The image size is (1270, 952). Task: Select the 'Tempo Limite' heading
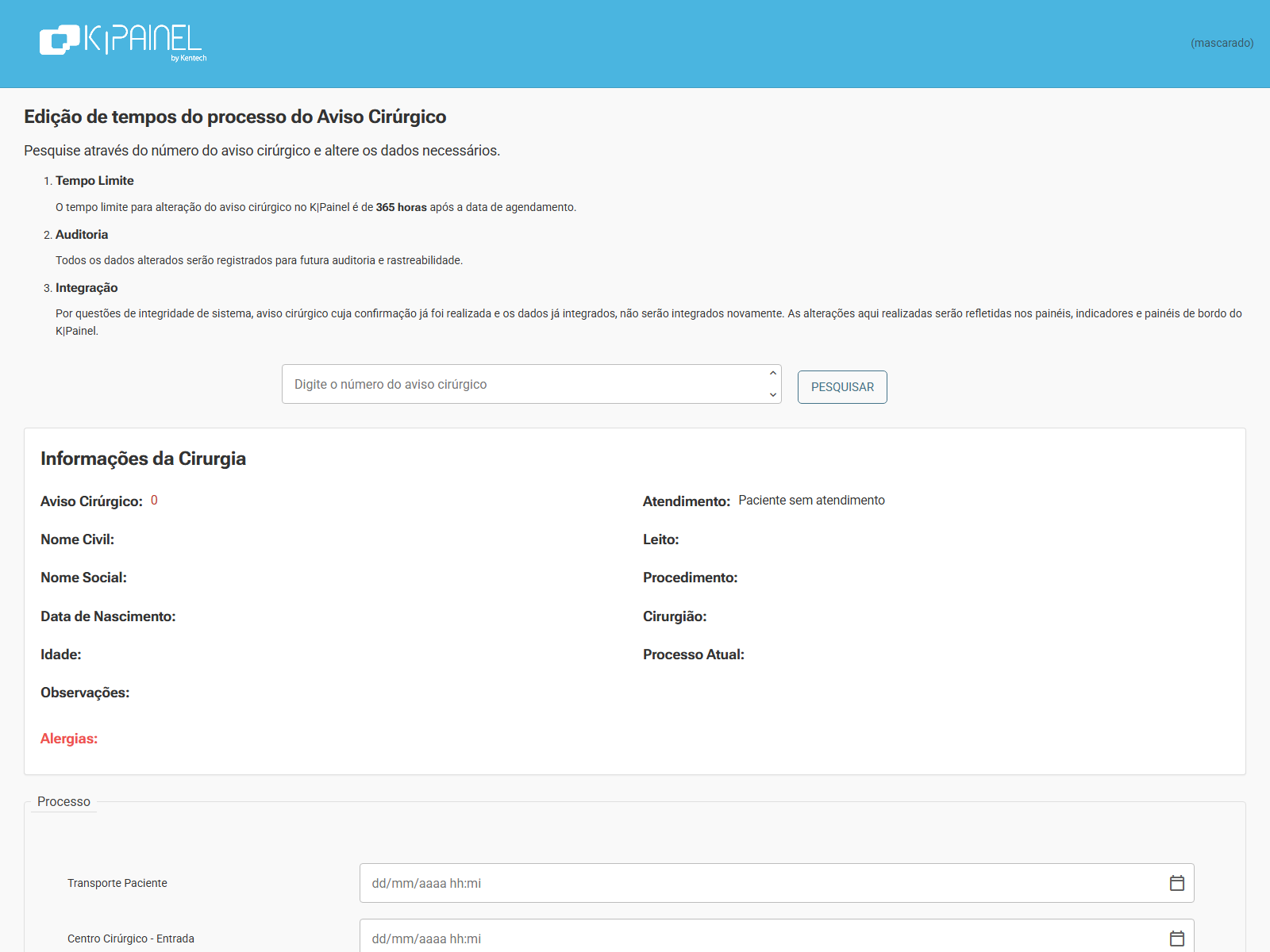click(94, 181)
